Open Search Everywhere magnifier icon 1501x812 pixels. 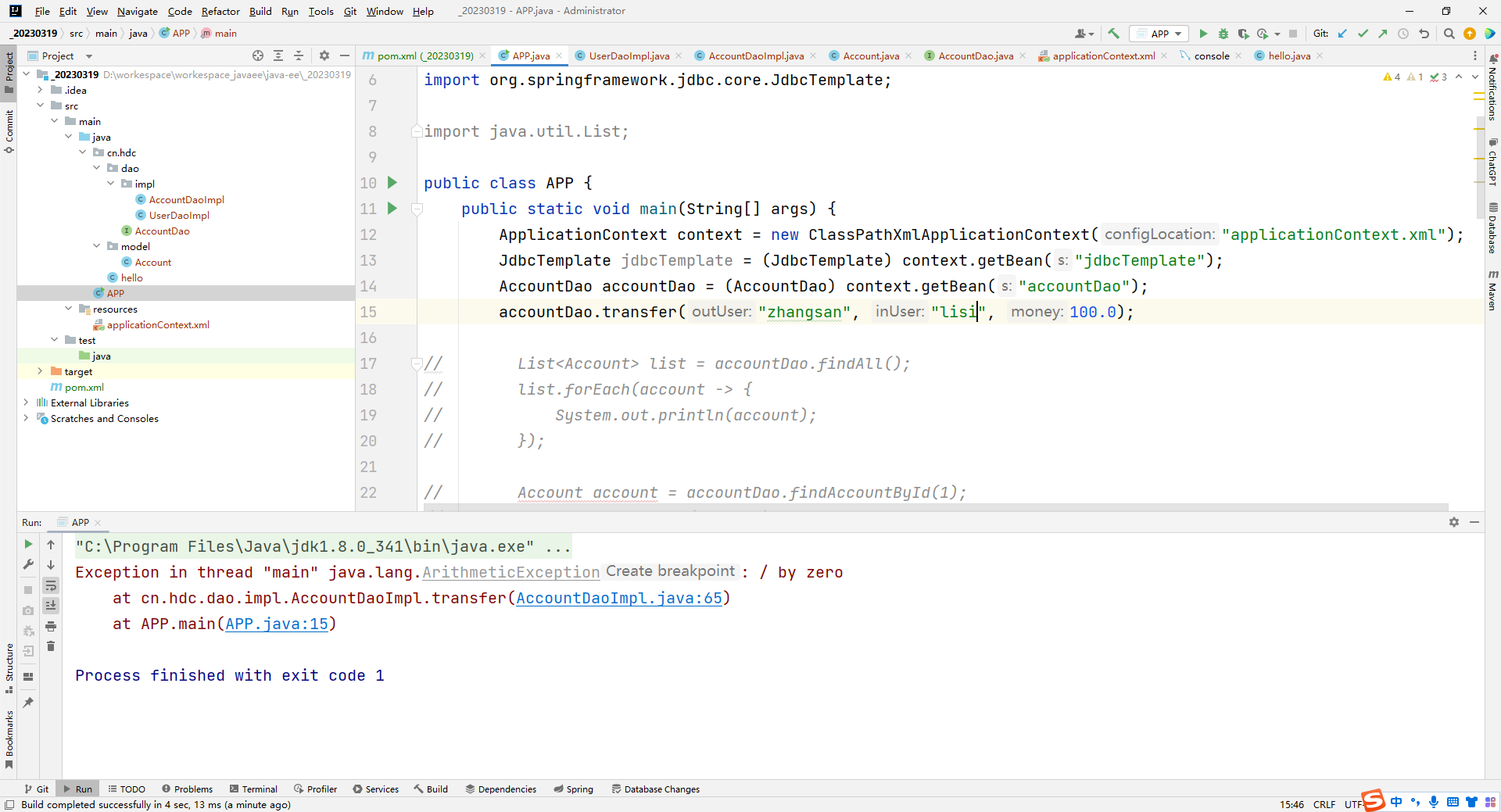tap(1449, 34)
